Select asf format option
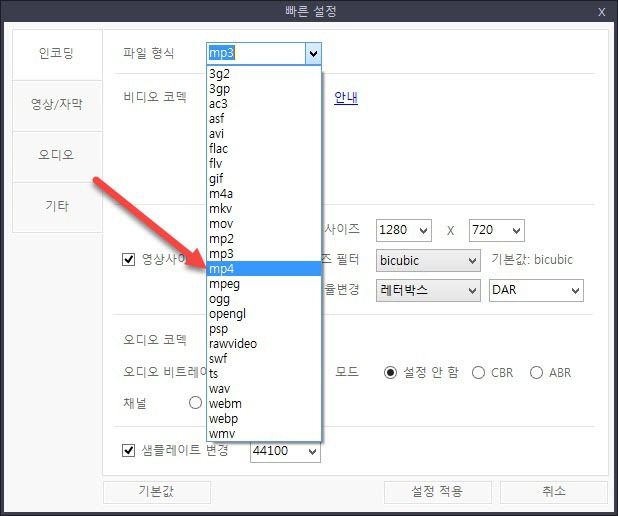Image resolution: width=618 pixels, height=516 pixels. pos(264,119)
